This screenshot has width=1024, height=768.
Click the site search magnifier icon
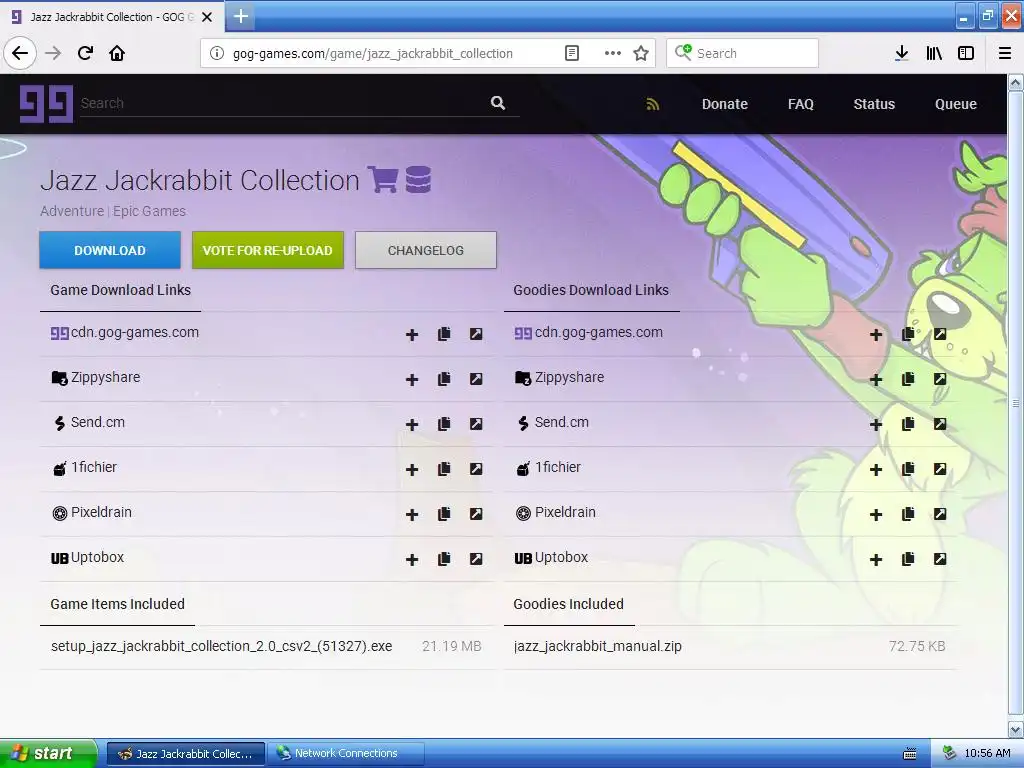[x=498, y=103]
